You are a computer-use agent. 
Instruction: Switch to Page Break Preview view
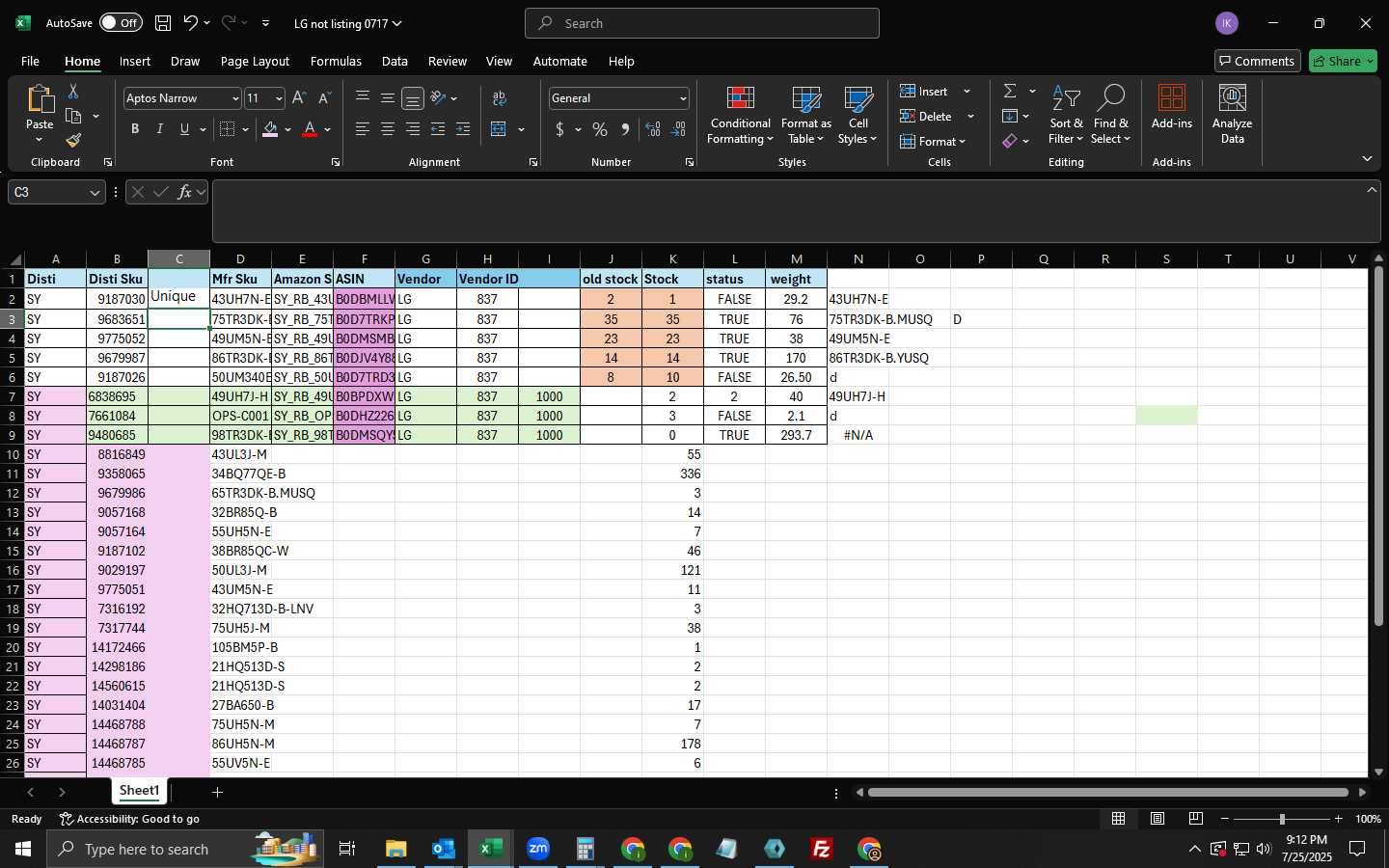tap(1196, 819)
